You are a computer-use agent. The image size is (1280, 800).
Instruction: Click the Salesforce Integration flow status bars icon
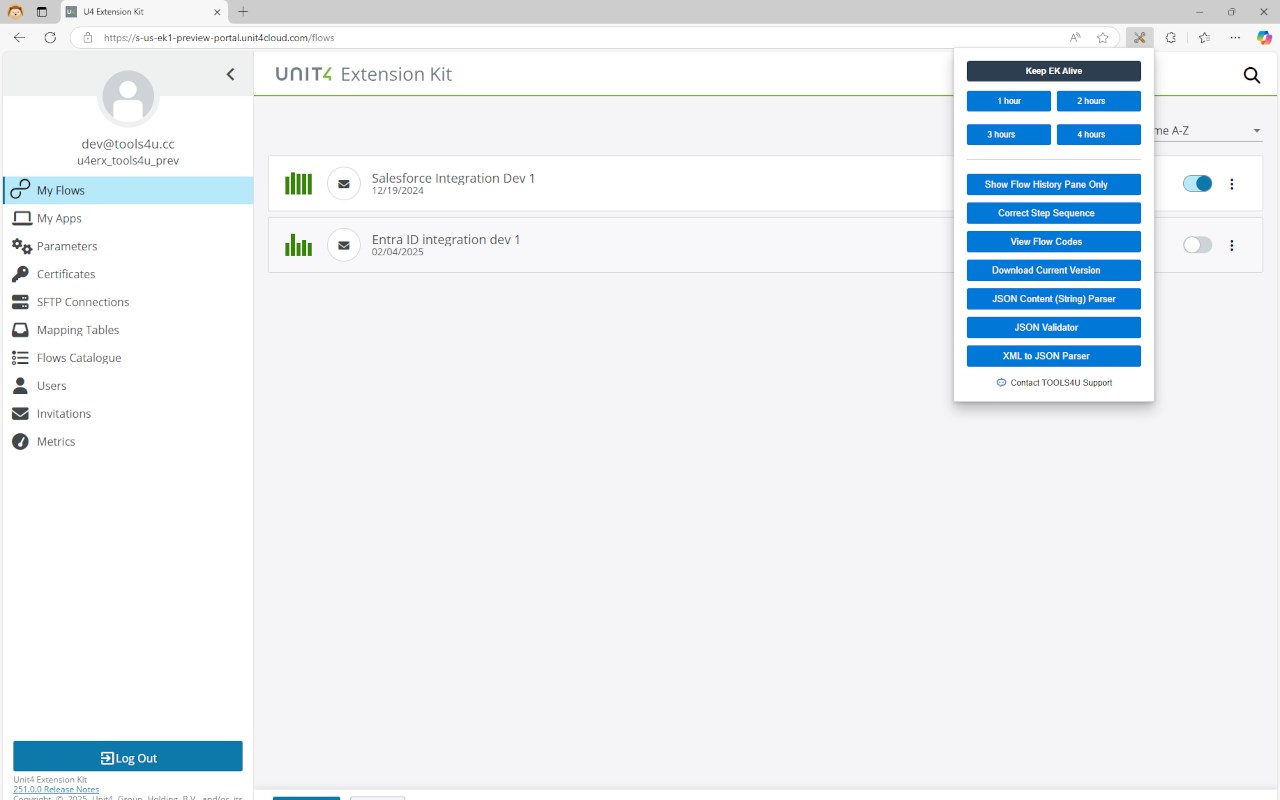(x=298, y=183)
